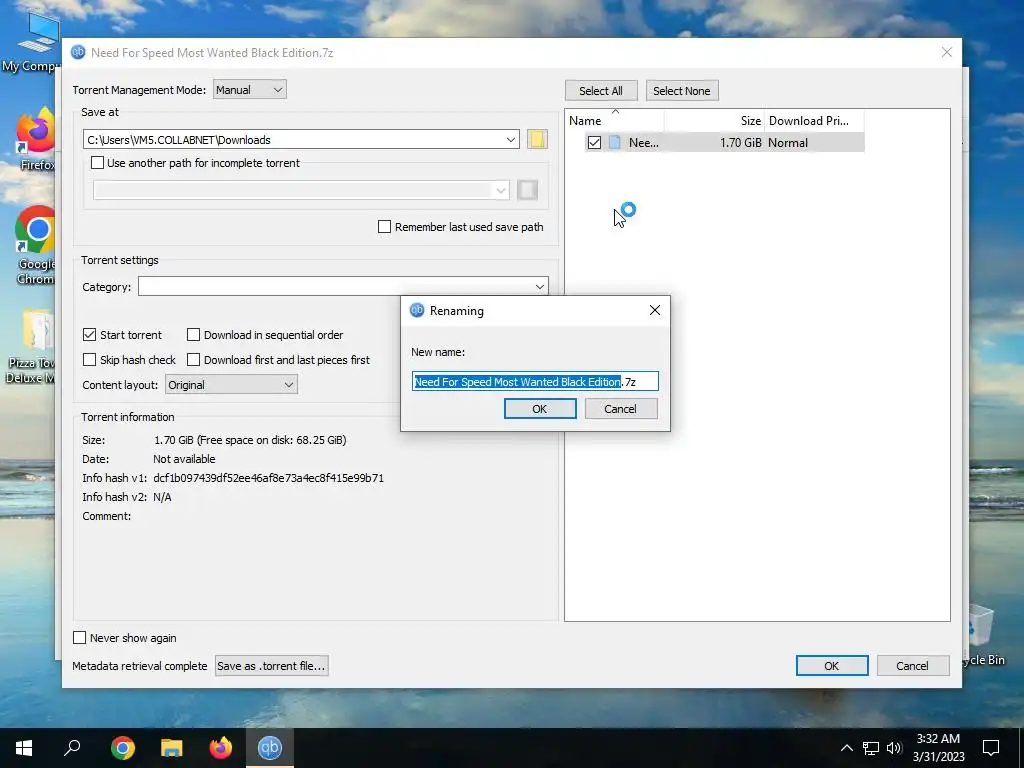Open the notification center icon
The width and height of the screenshot is (1024, 768).
point(991,748)
